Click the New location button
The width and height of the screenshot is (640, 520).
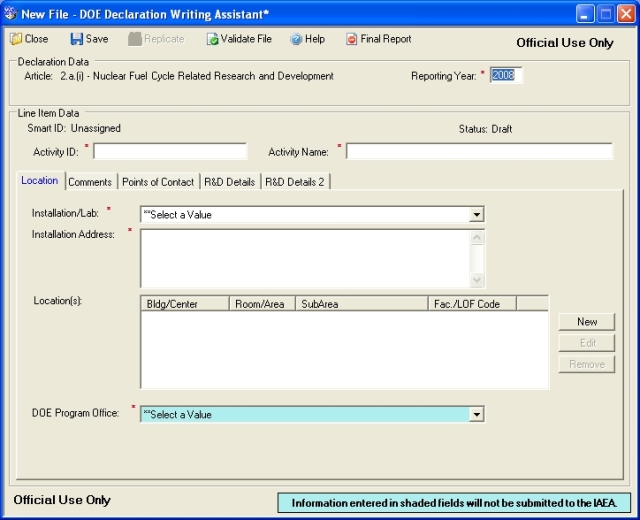(x=587, y=322)
